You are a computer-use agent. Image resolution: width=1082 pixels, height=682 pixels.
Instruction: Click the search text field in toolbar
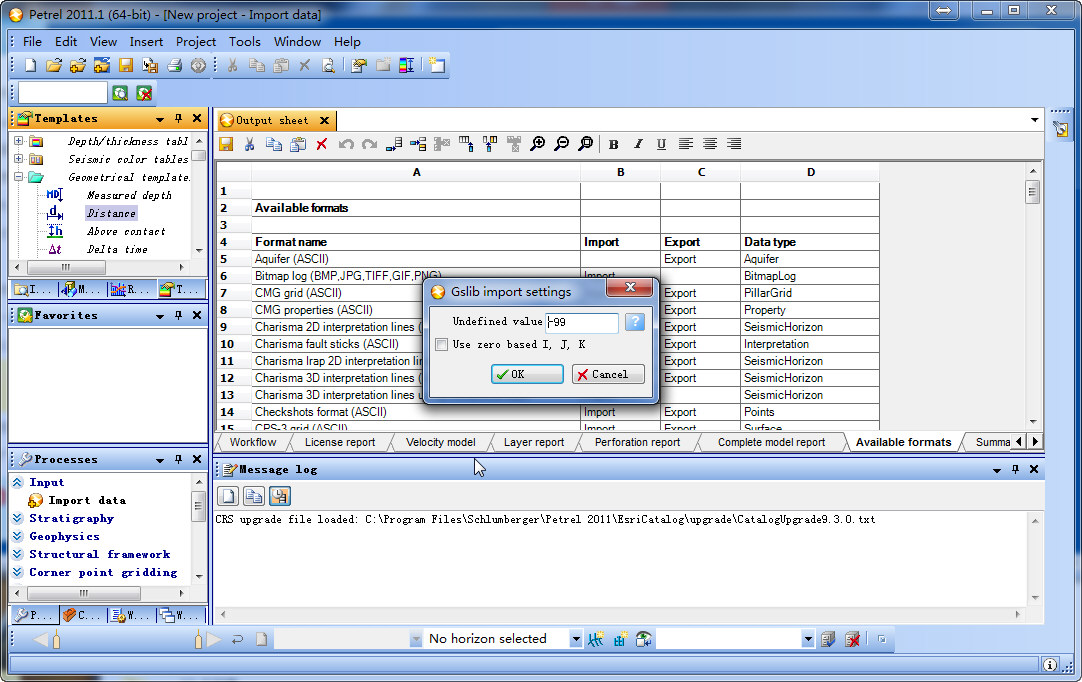(63, 93)
